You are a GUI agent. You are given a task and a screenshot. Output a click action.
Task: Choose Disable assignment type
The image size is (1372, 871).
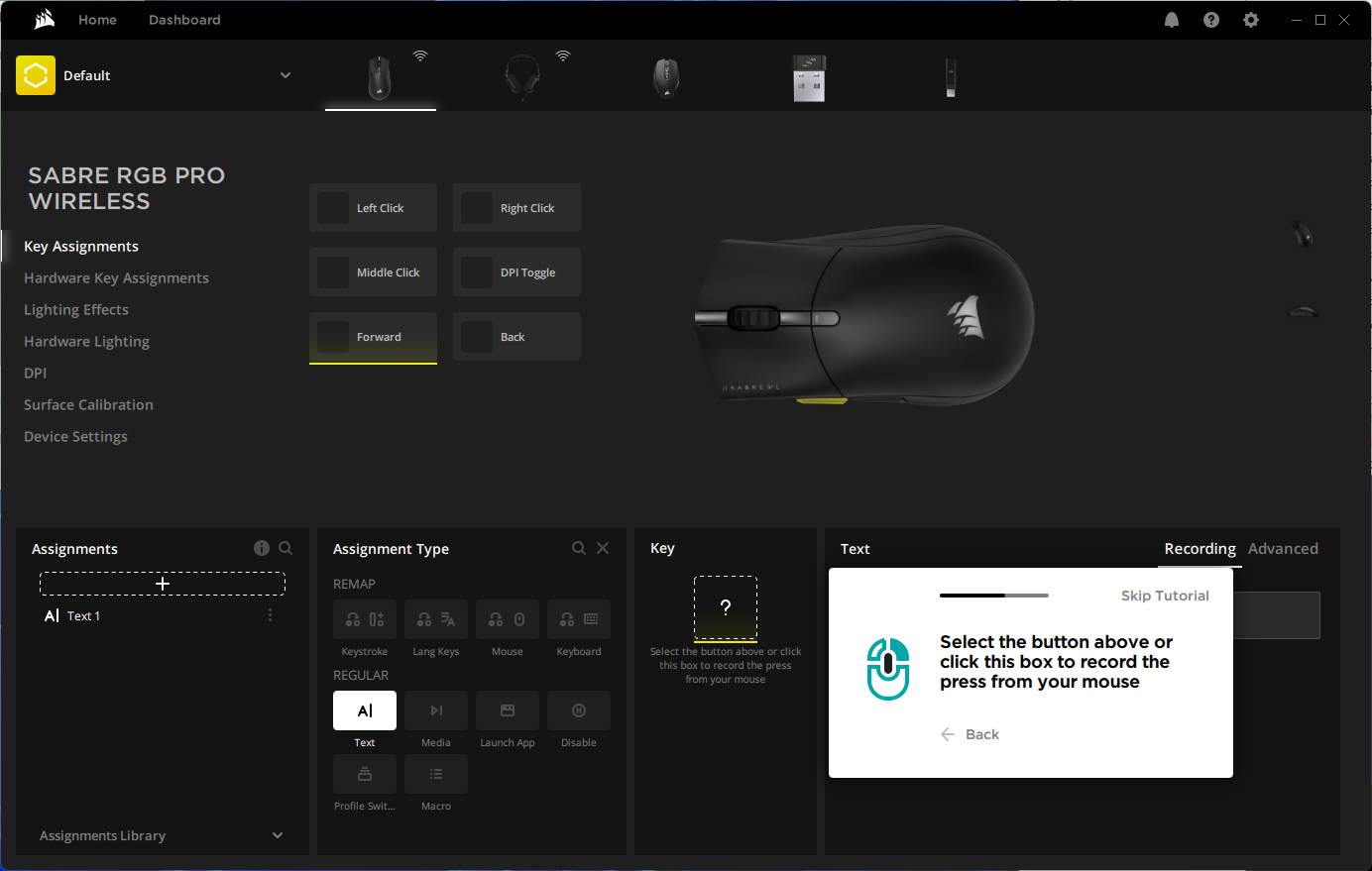(579, 710)
